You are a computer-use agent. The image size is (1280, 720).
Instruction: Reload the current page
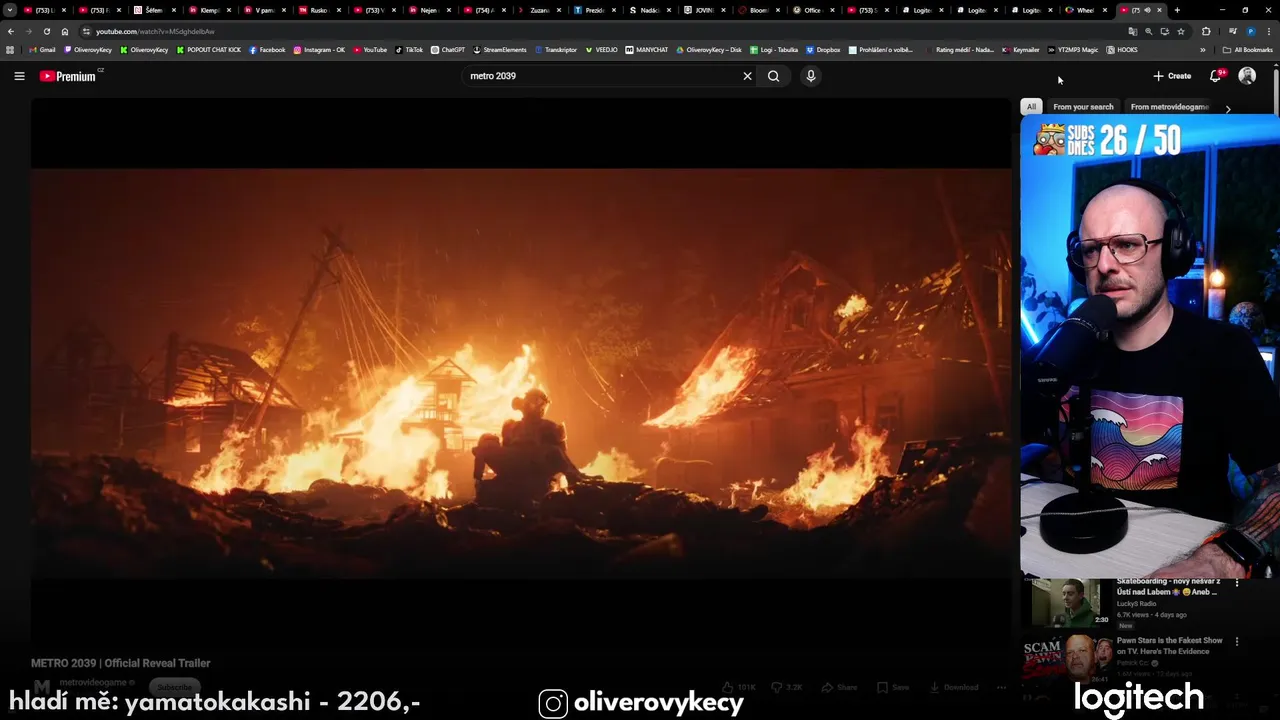click(46, 31)
